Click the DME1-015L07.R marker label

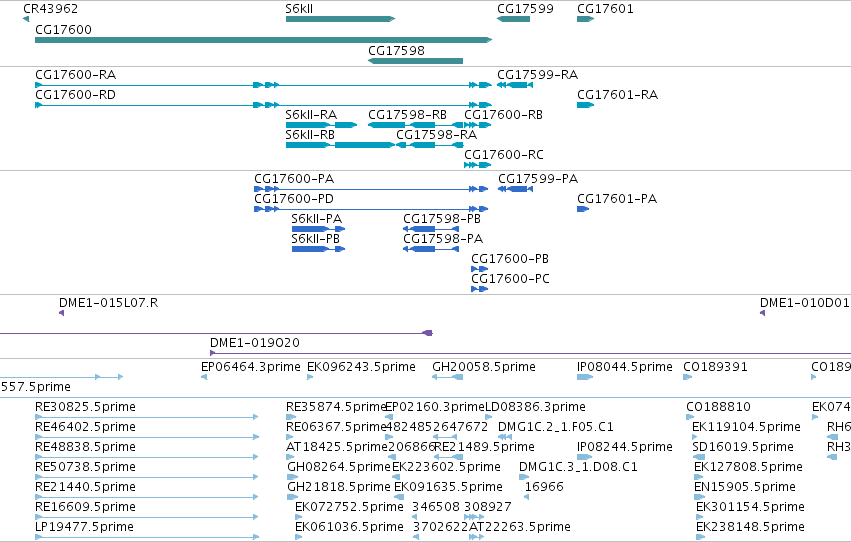[109, 303]
